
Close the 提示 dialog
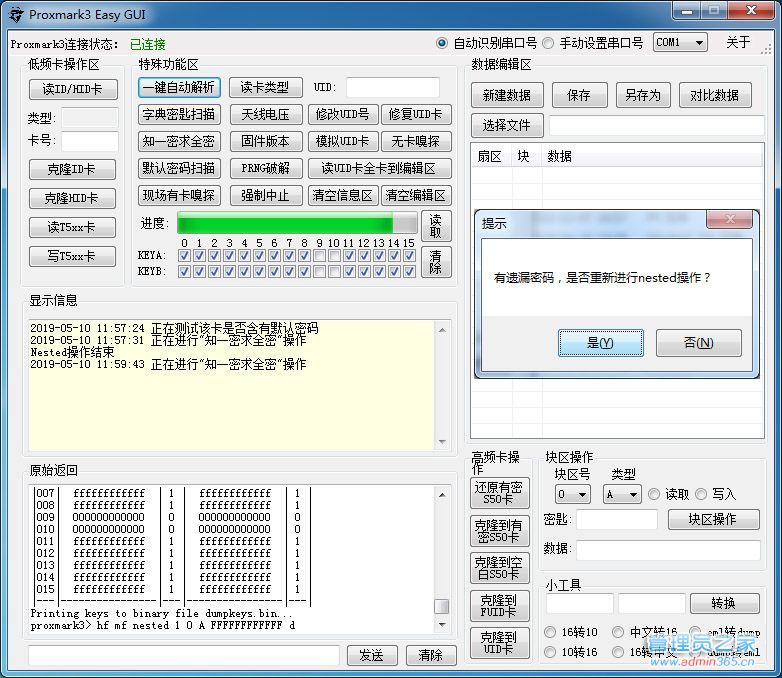click(729, 219)
